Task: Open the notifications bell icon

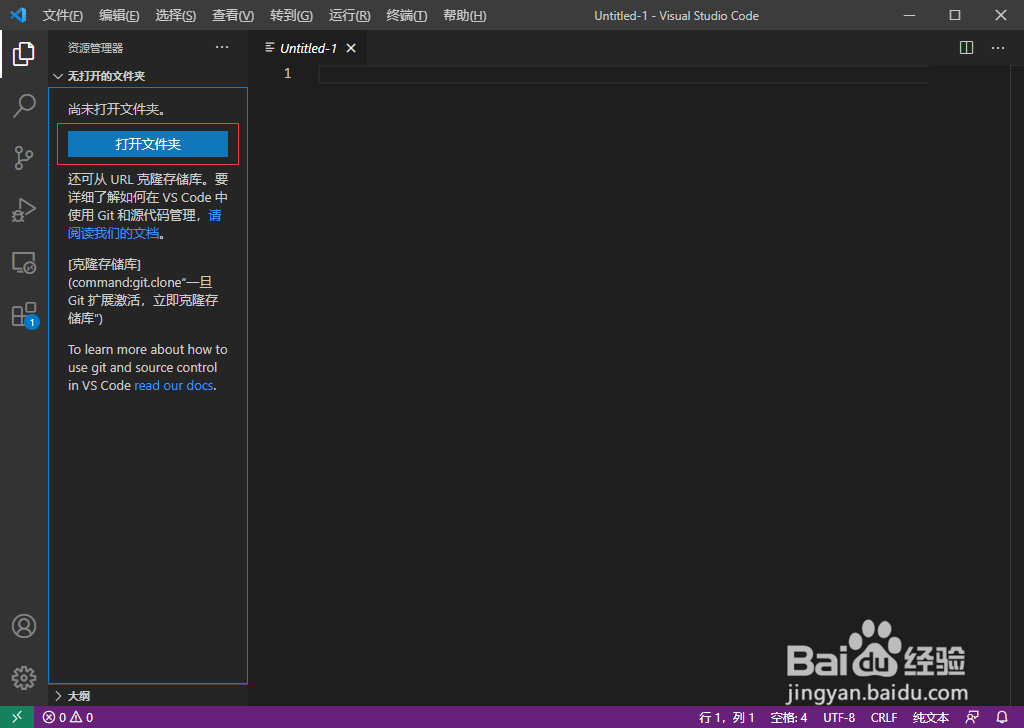Action: pos(1002,718)
